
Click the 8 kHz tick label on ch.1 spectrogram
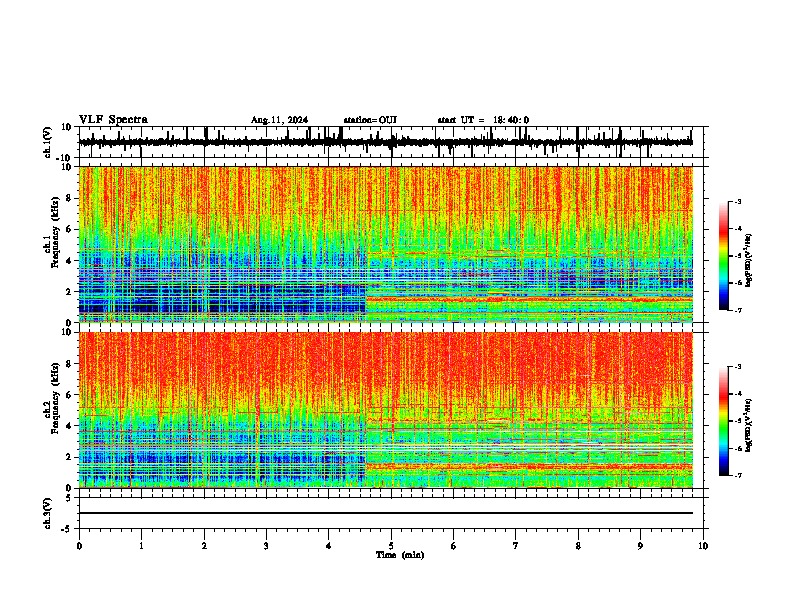[70, 198]
